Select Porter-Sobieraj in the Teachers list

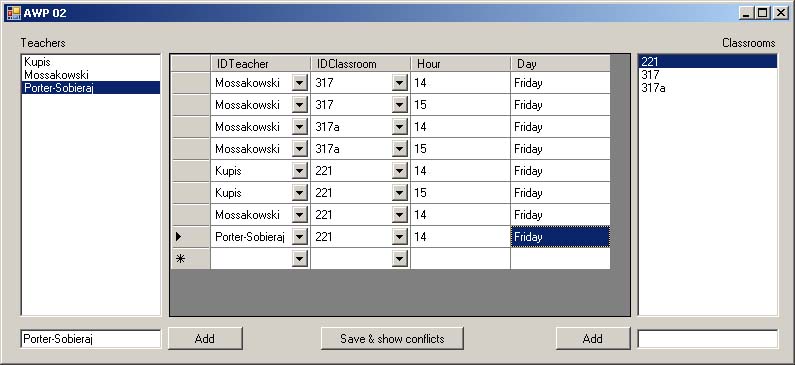pos(91,88)
